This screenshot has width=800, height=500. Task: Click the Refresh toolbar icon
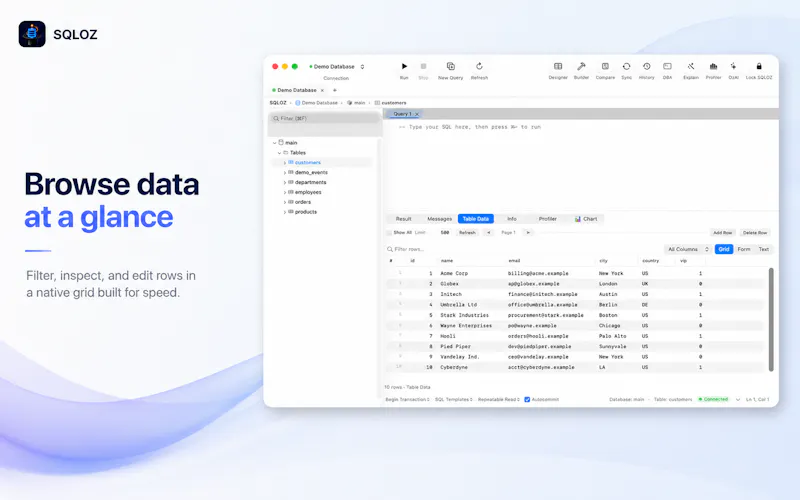pos(479,66)
